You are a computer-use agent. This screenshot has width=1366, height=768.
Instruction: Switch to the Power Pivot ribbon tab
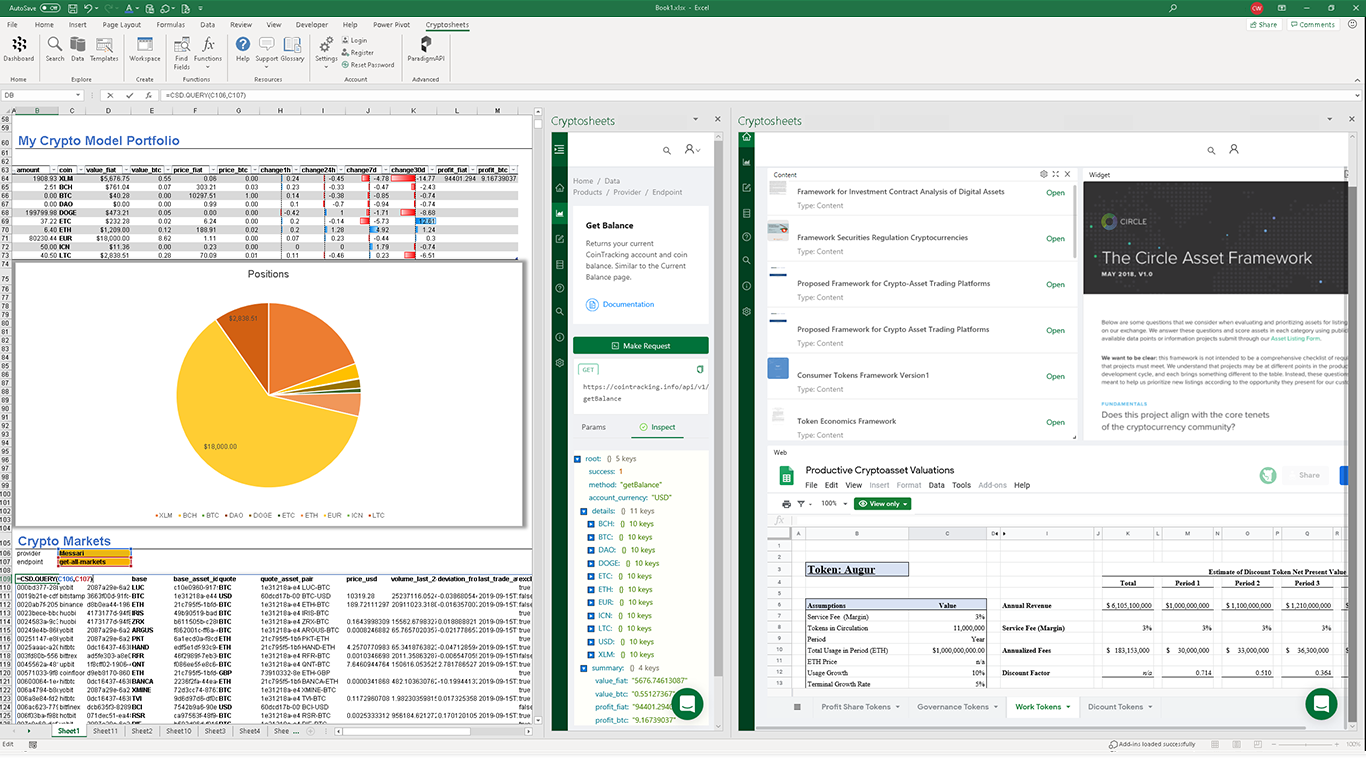click(x=393, y=24)
